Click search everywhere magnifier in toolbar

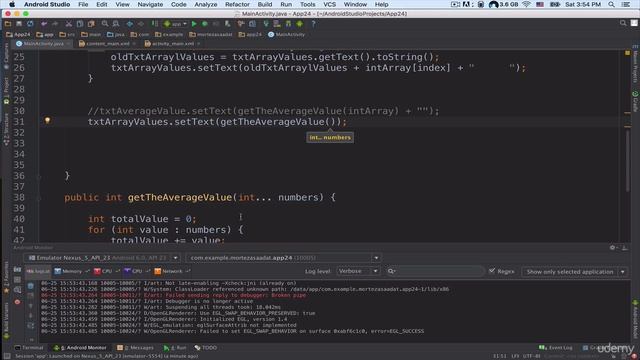point(623,23)
